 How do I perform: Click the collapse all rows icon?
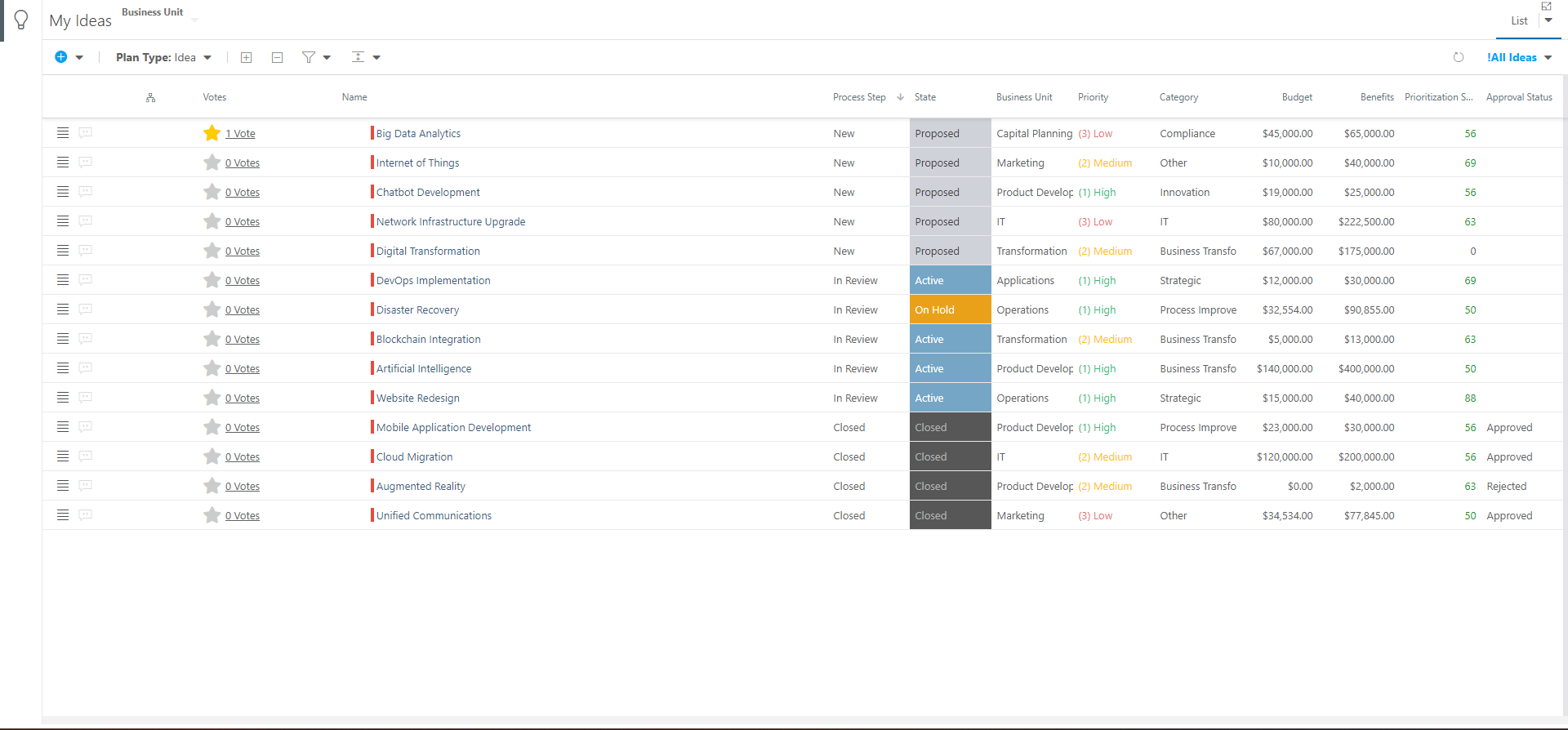tap(277, 57)
